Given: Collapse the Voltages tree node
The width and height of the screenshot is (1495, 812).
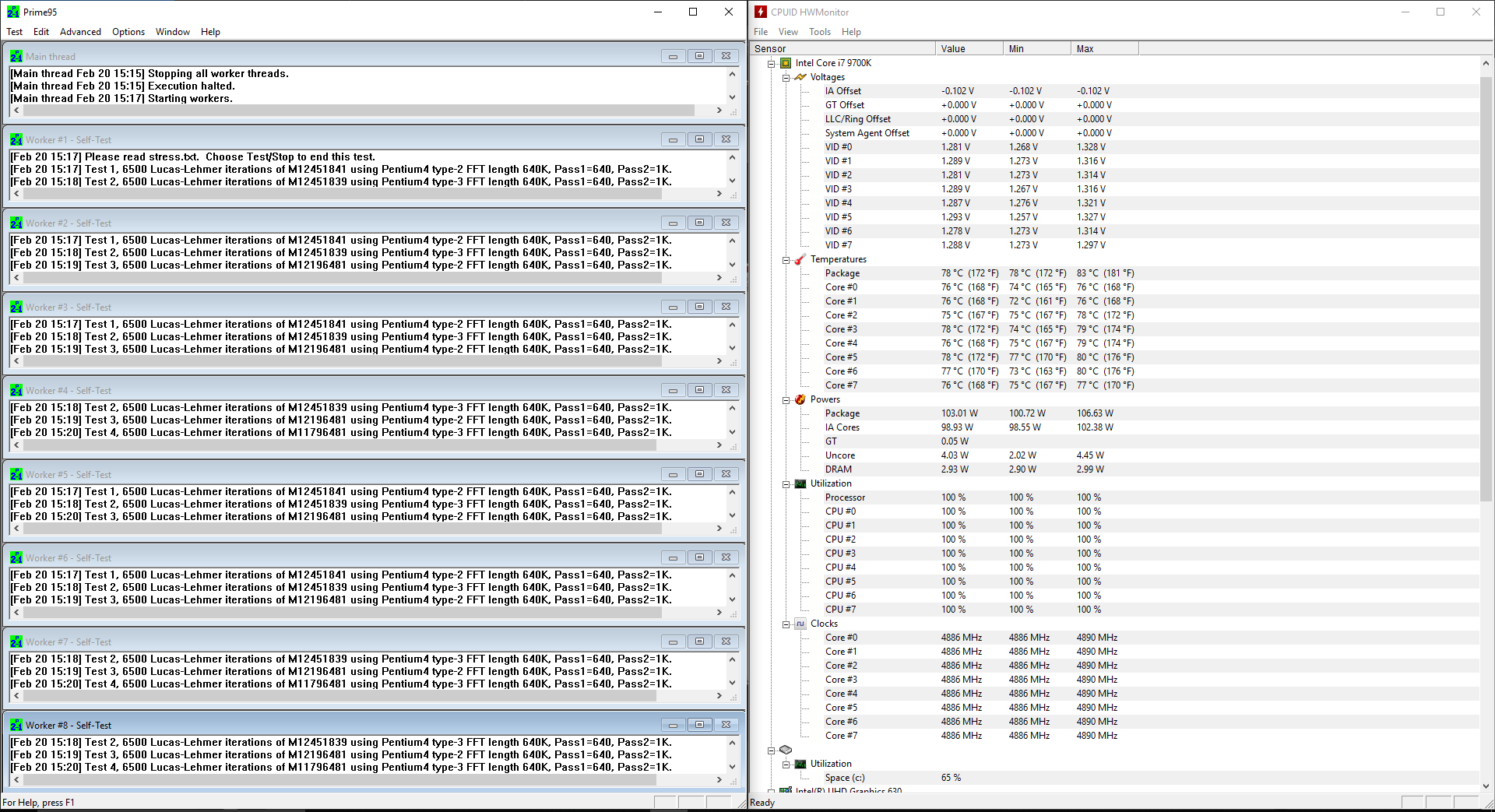Looking at the screenshot, I should [x=786, y=78].
